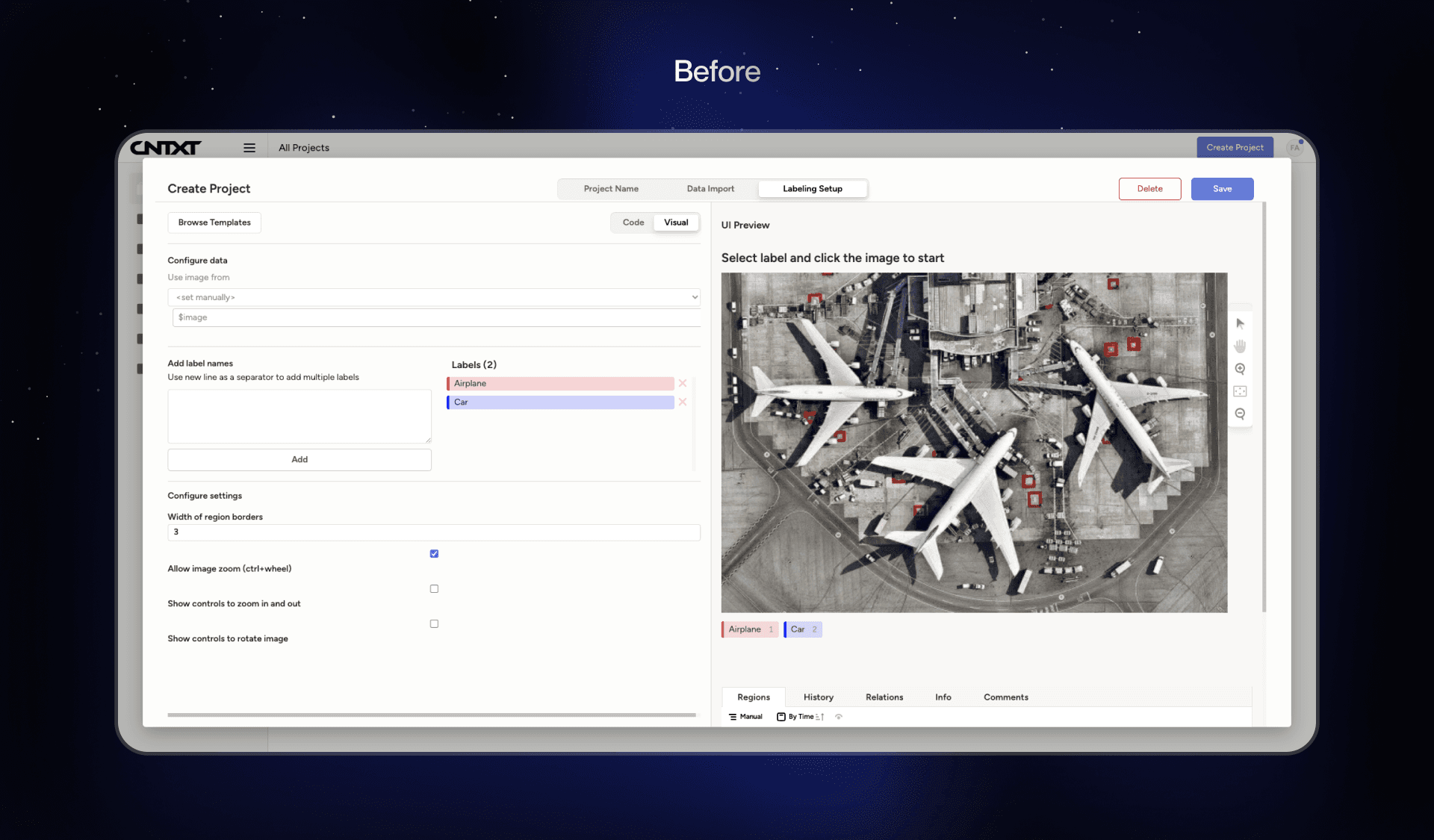
Task: Click the fit-to-screen zoom icon
Action: (1240, 391)
